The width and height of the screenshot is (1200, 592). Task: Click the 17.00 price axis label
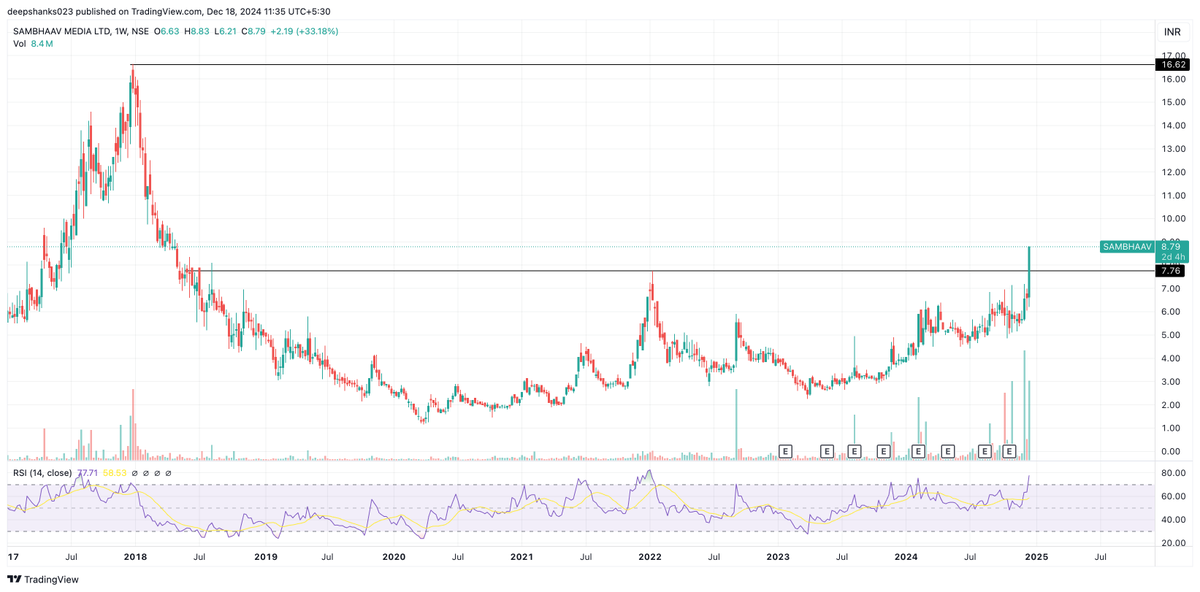click(1173, 56)
